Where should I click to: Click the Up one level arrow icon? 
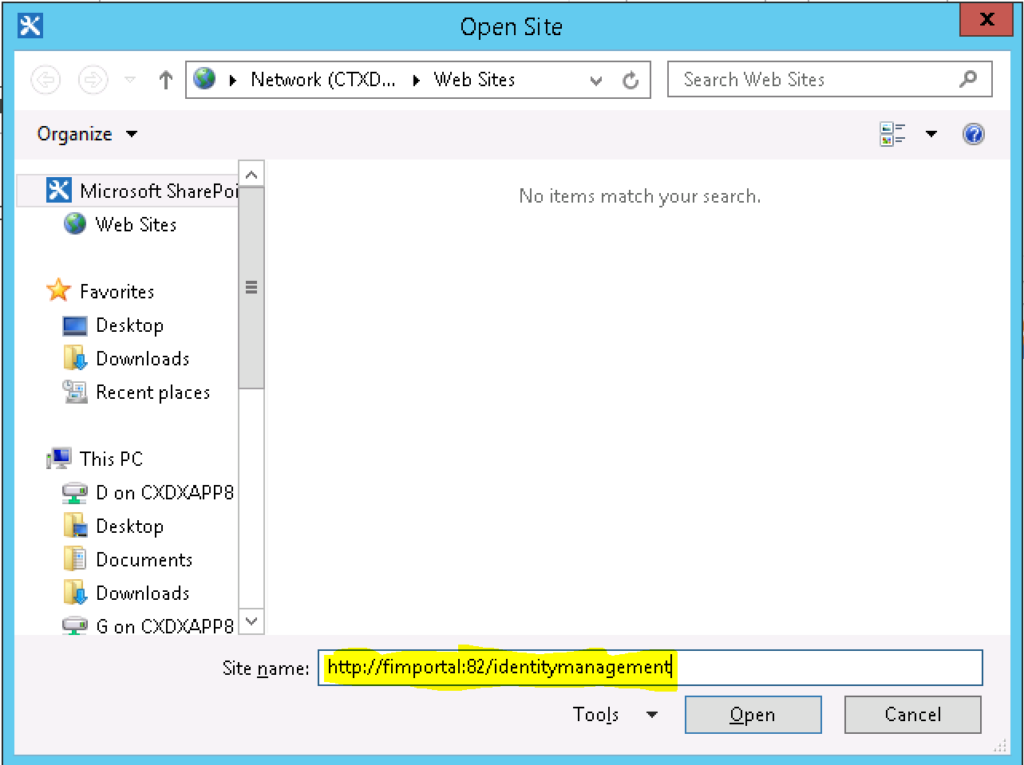click(x=166, y=80)
